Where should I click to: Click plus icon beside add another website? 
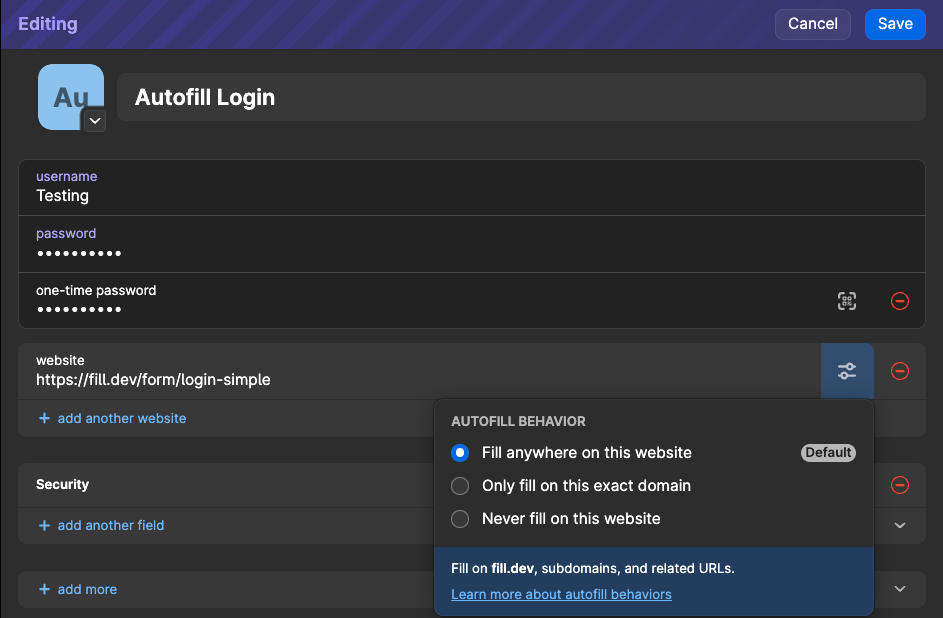(x=44, y=418)
